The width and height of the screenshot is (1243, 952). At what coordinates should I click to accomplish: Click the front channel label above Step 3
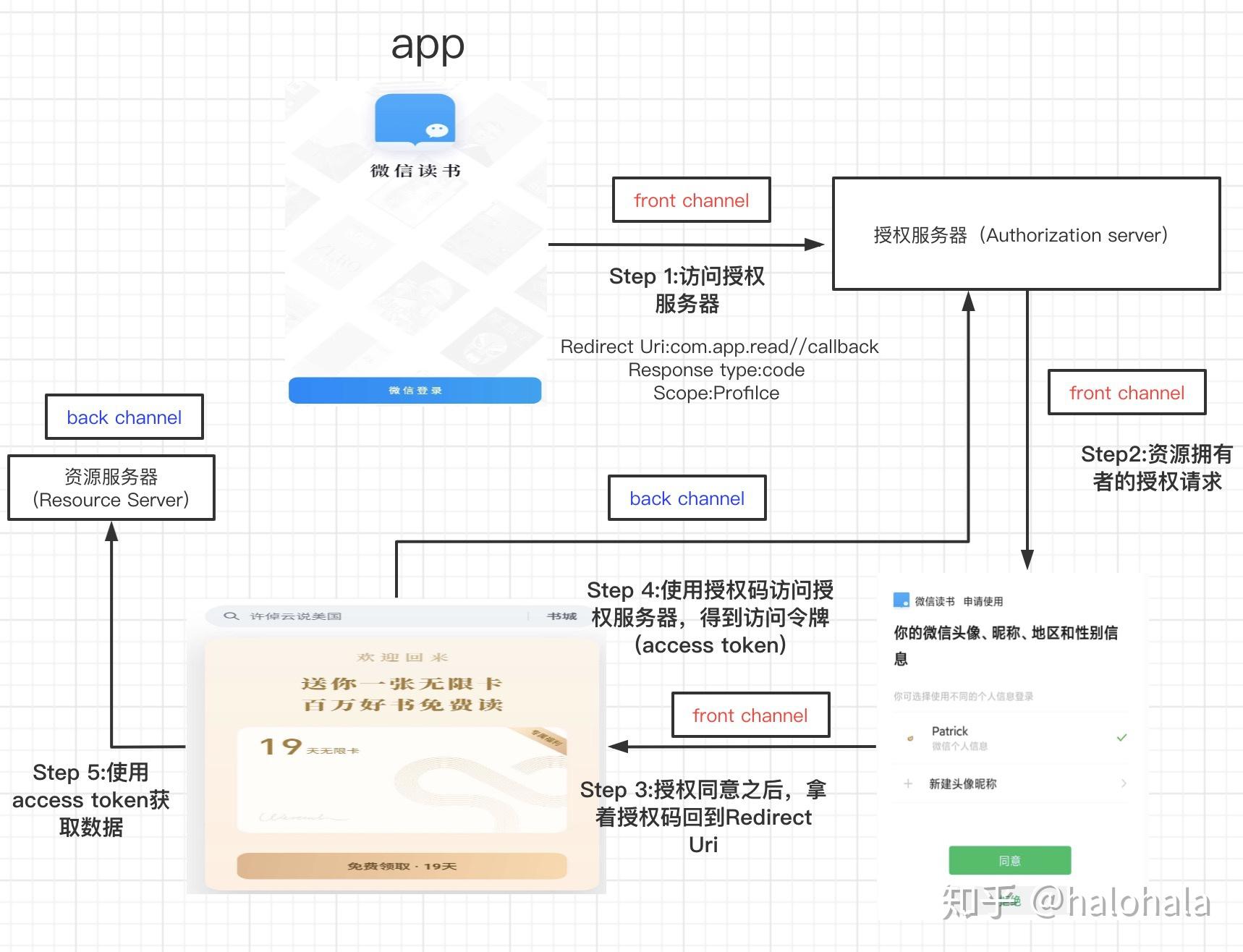[750, 715]
